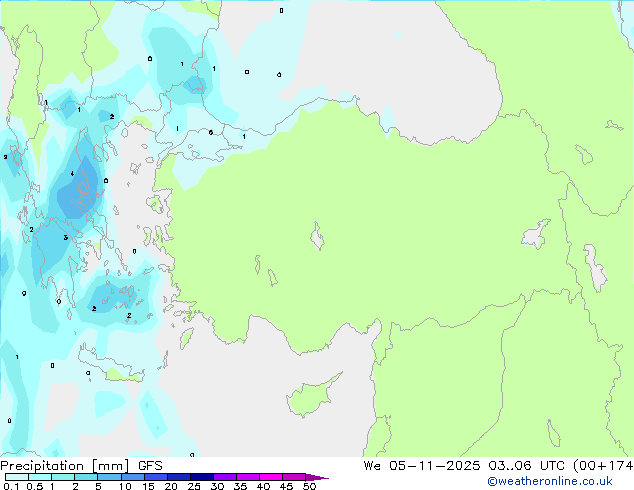Screen dimensions: 634x490
Task: Click the "Precipitation" title word
Action: tap(42, 466)
